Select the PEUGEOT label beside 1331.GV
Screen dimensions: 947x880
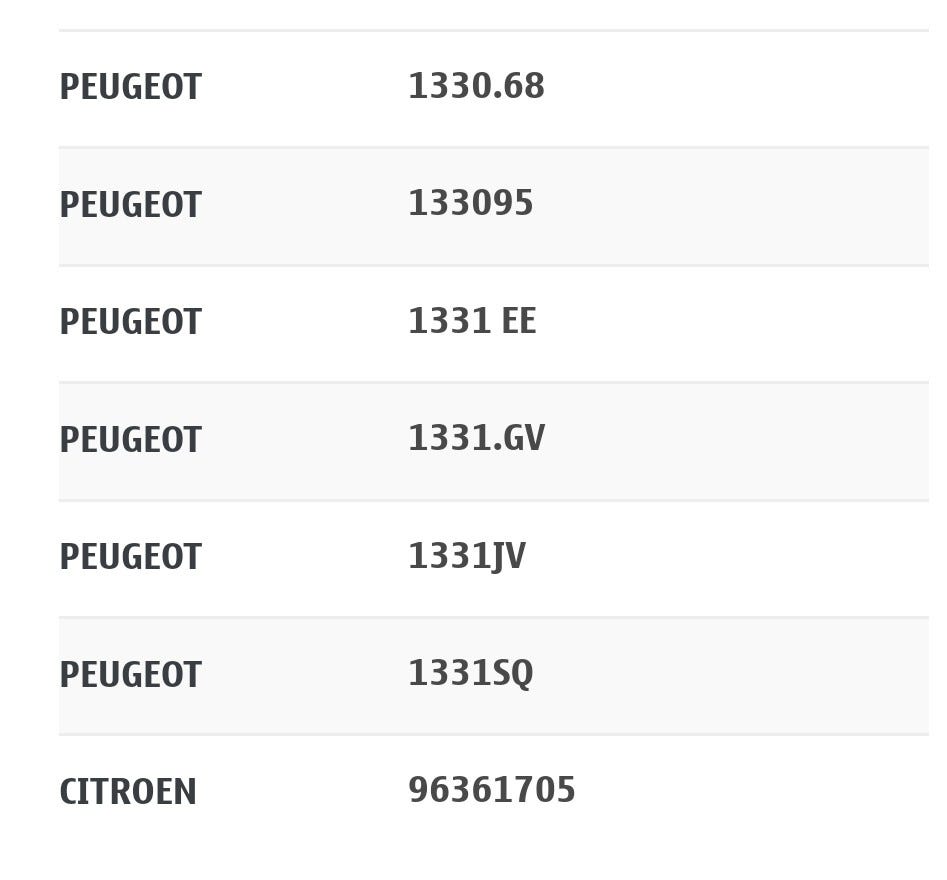click(130, 441)
